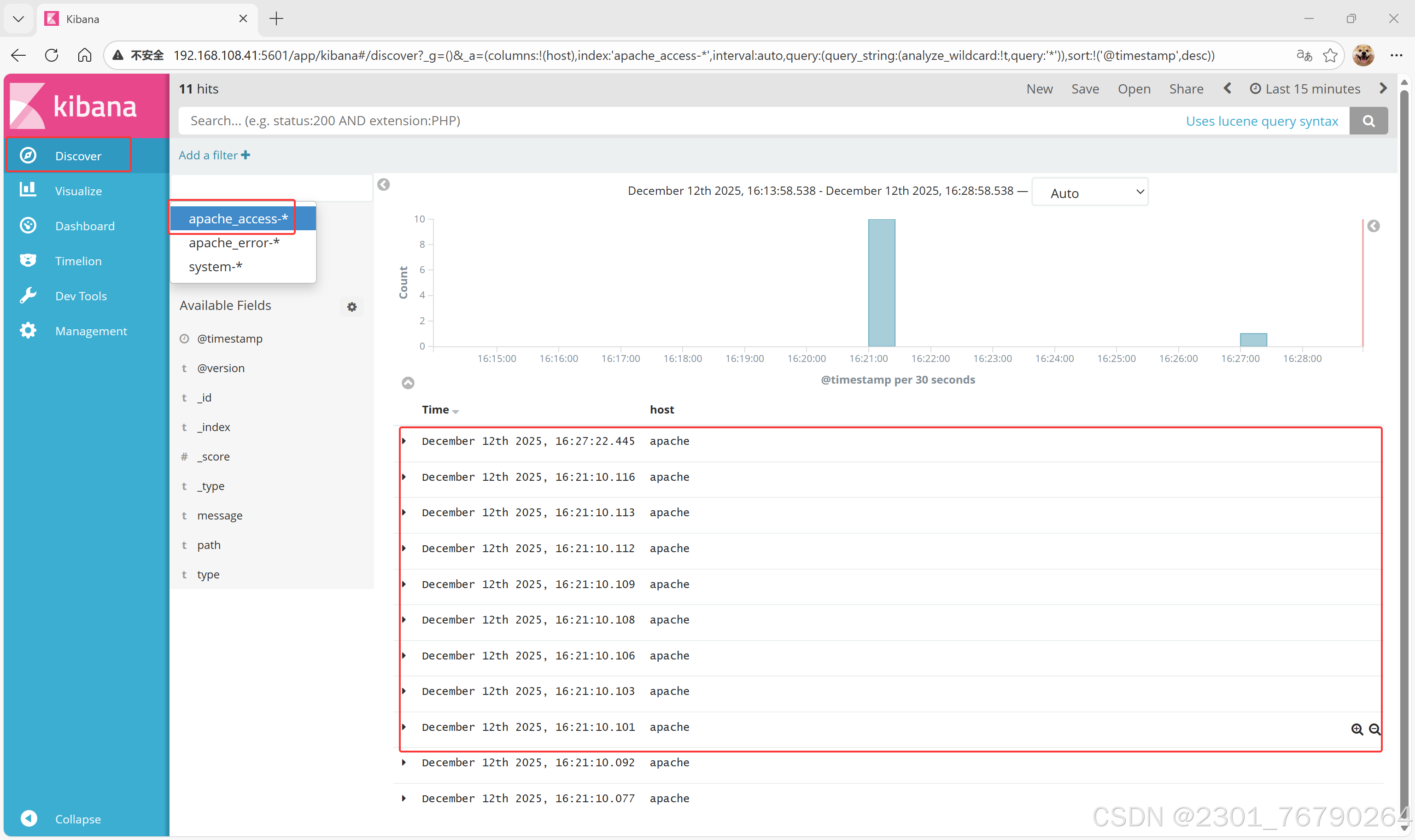The image size is (1415, 840).
Task: Focus the browser address bar
Action: [x=693, y=55]
